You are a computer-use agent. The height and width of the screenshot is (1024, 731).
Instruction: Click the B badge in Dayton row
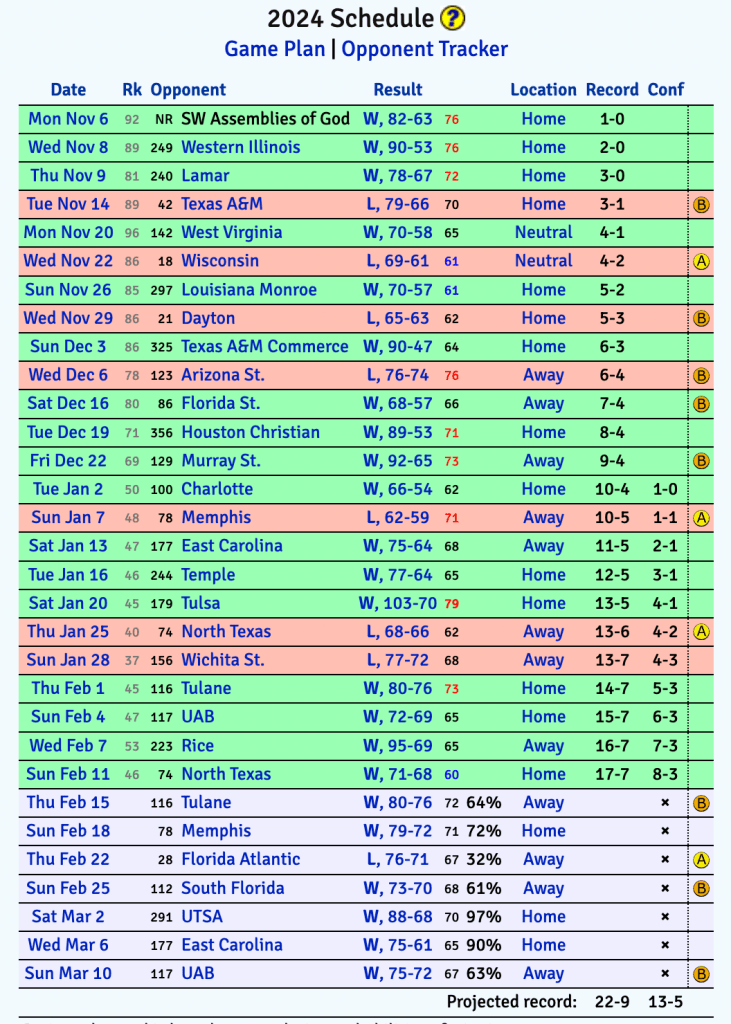click(701, 319)
